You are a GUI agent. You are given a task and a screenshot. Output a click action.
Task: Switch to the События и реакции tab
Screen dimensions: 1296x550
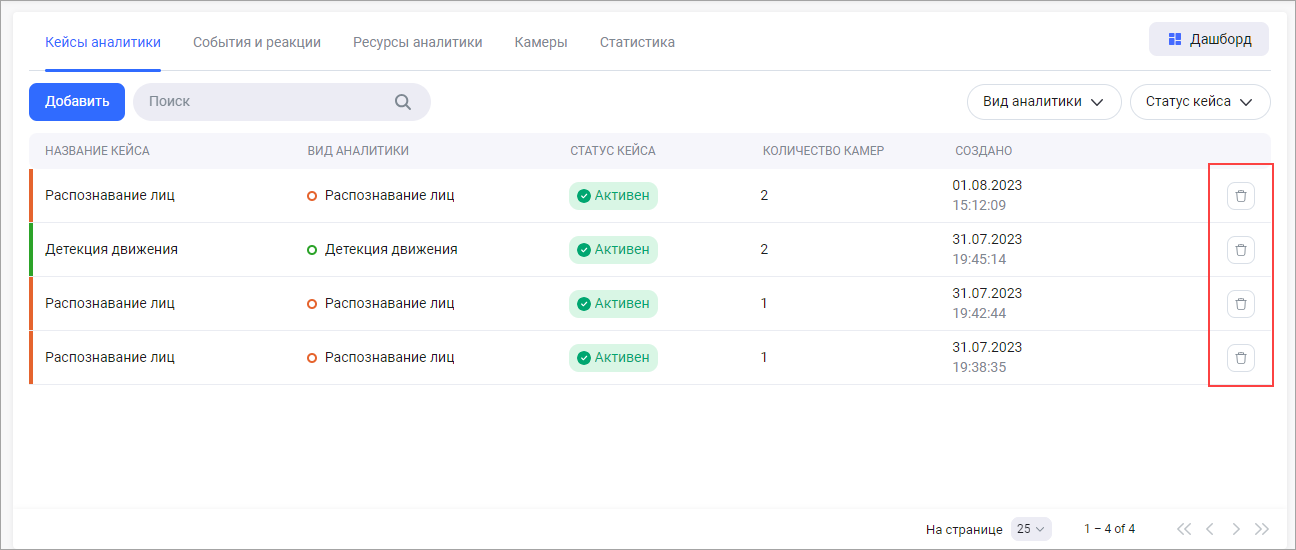point(256,42)
